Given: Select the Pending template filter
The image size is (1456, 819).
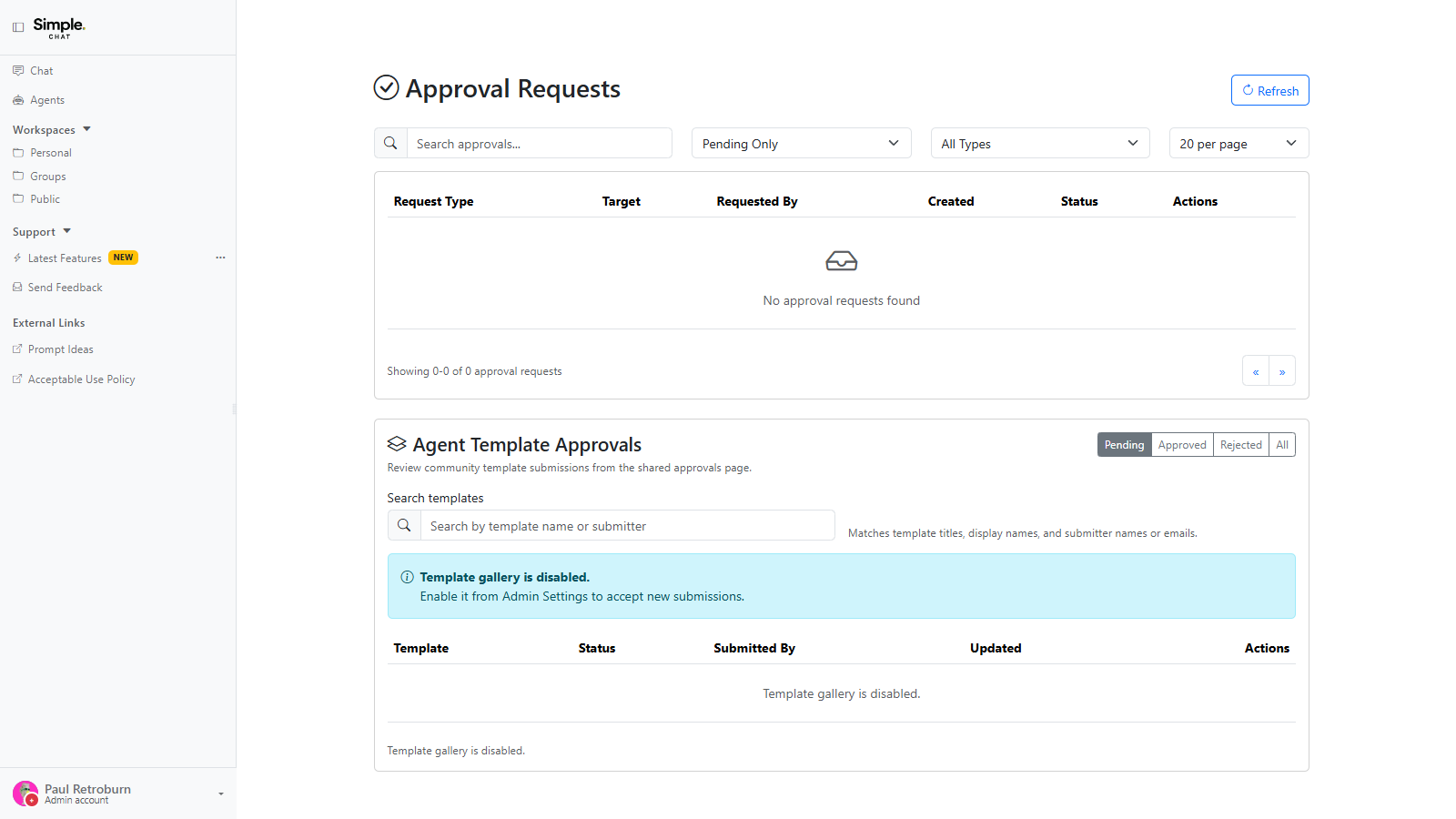Looking at the screenshot, I should point(1124,445).
